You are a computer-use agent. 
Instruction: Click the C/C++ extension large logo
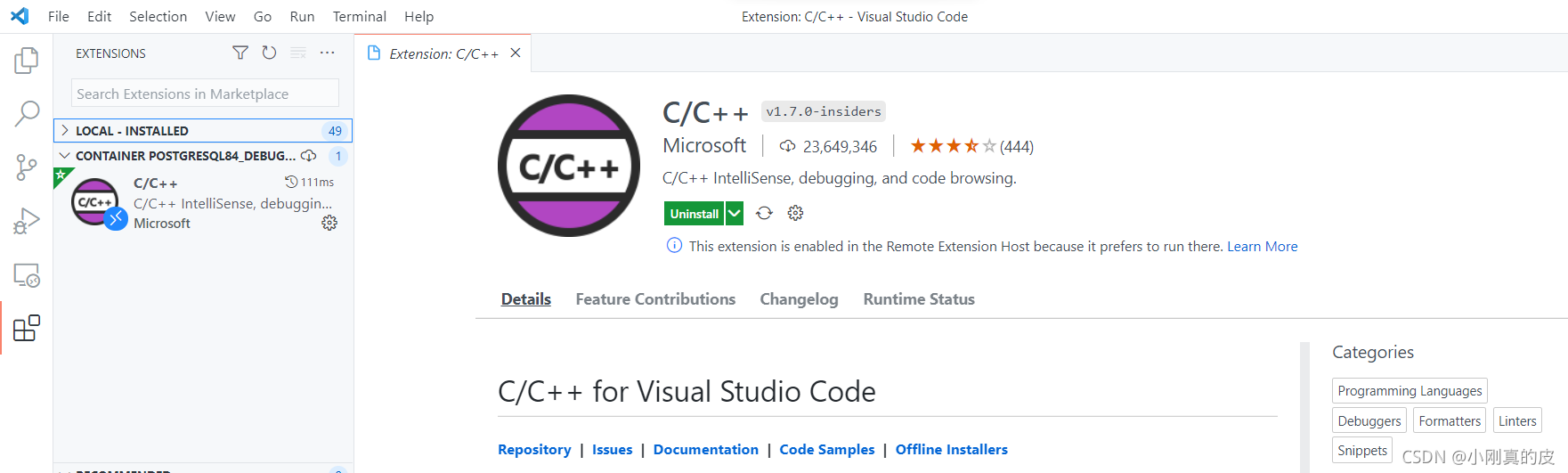click(569, 166)
